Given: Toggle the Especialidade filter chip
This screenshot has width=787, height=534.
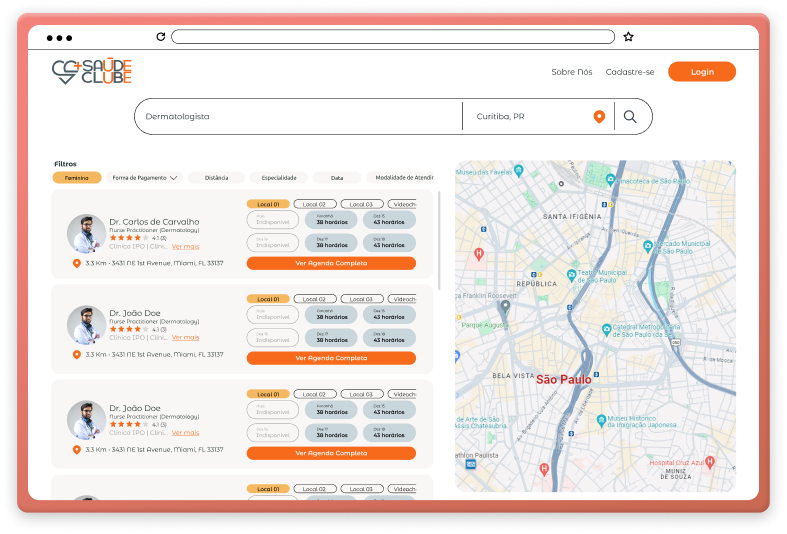Looking at the screenshot, I should 278,178.
